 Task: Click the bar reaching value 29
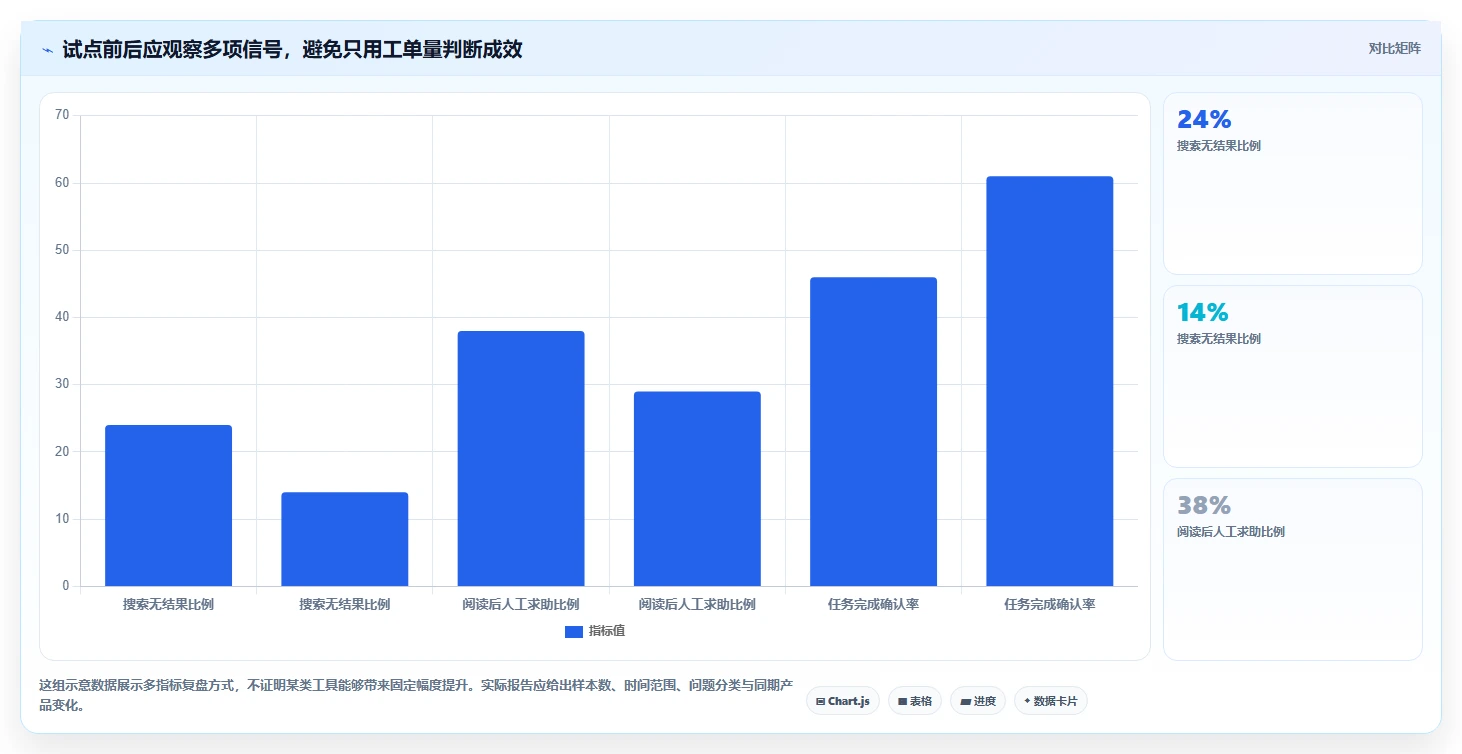coord(697,488)
